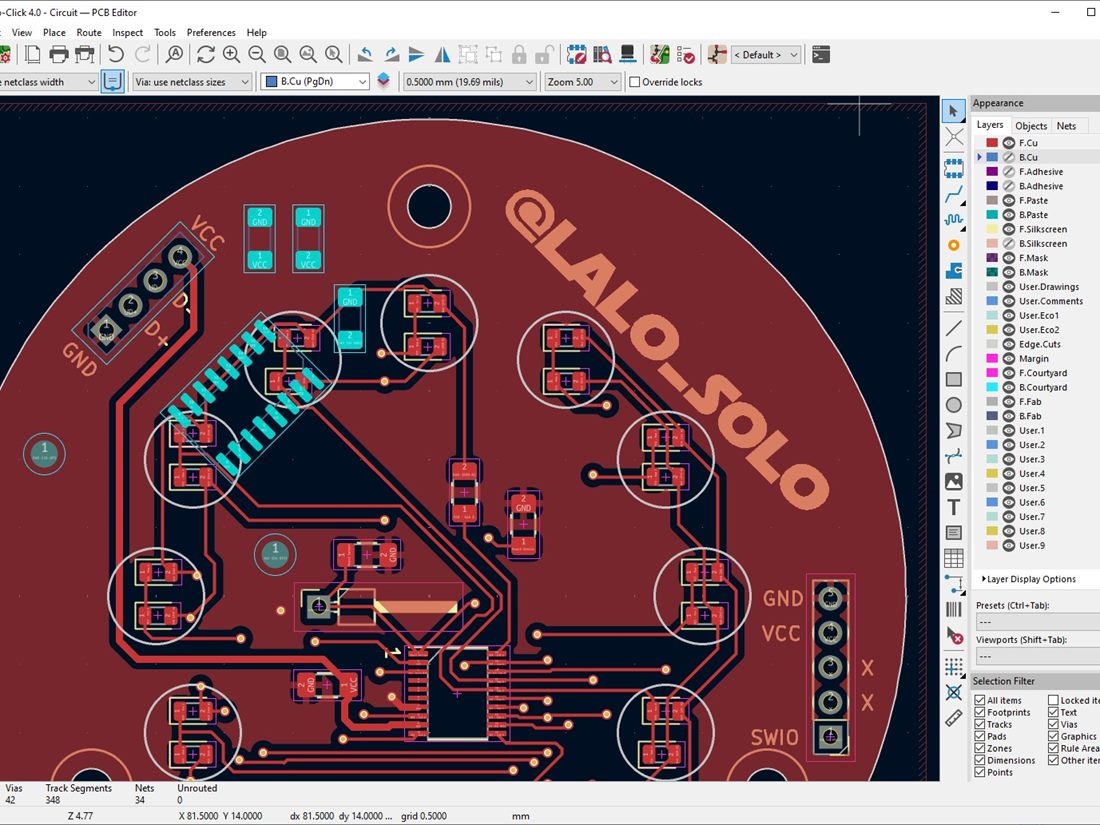Open the Presets dropdown
Viewport: 1100px width, 825px height.
[x=1038, y=622]
